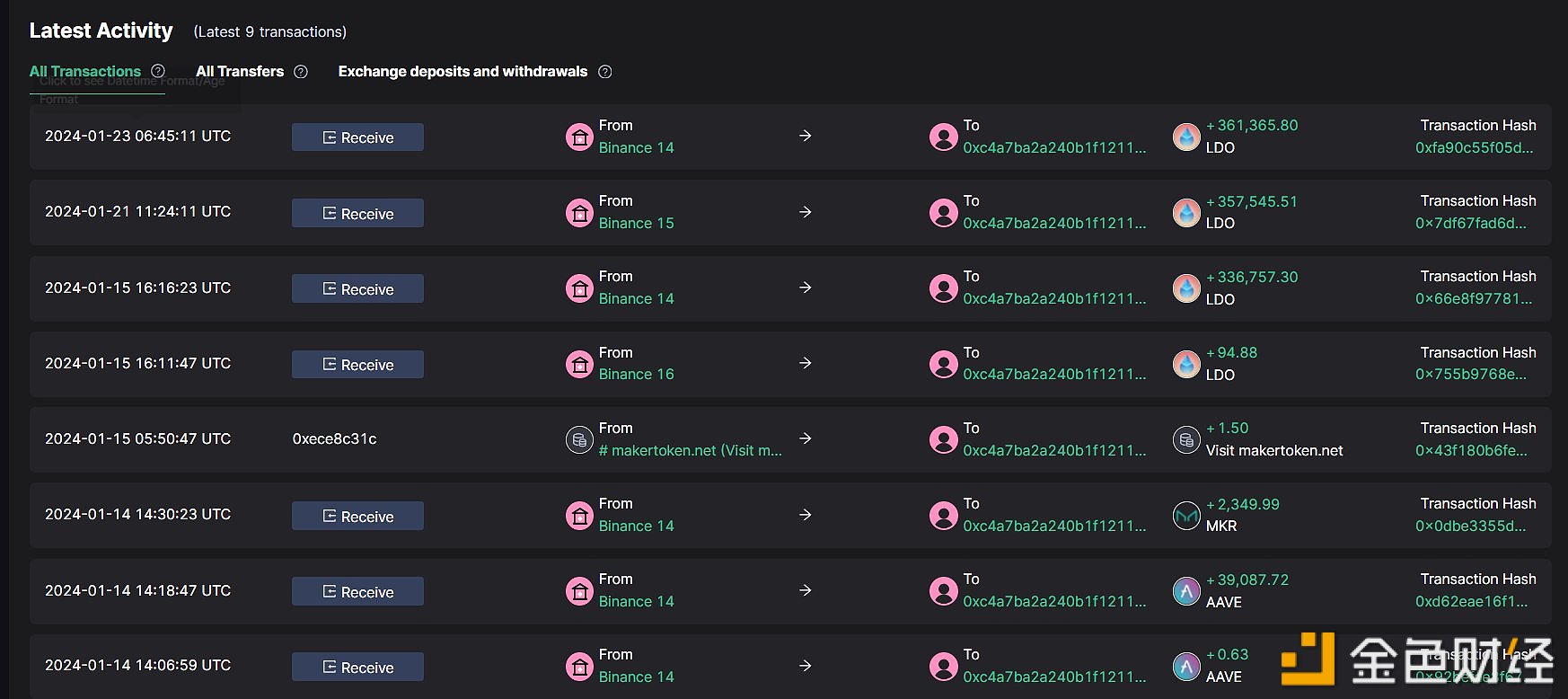Click Binance 15 exchange avatar icon
Viewport: 1568px width, 699px height.
579,213
